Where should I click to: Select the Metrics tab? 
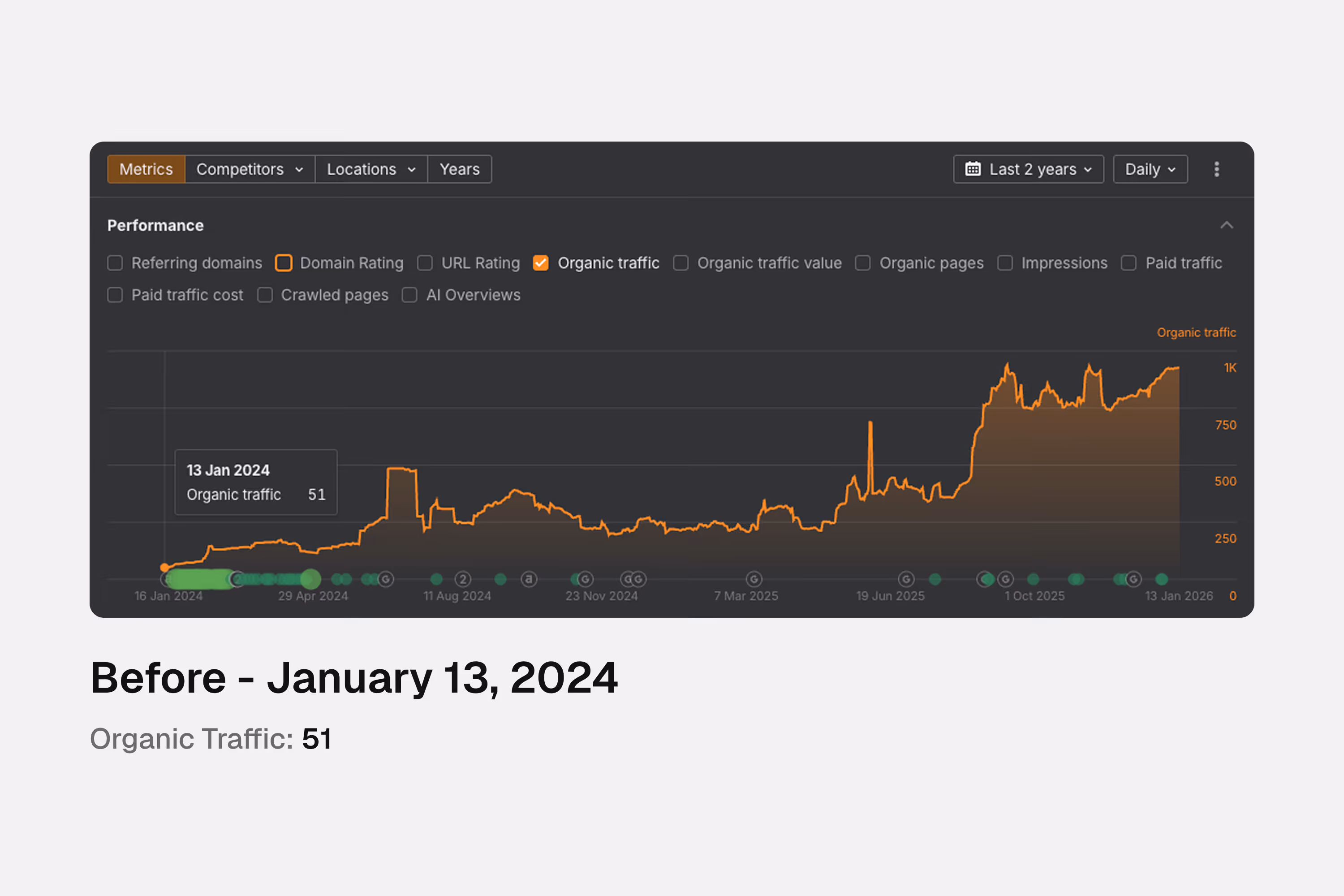146,169
